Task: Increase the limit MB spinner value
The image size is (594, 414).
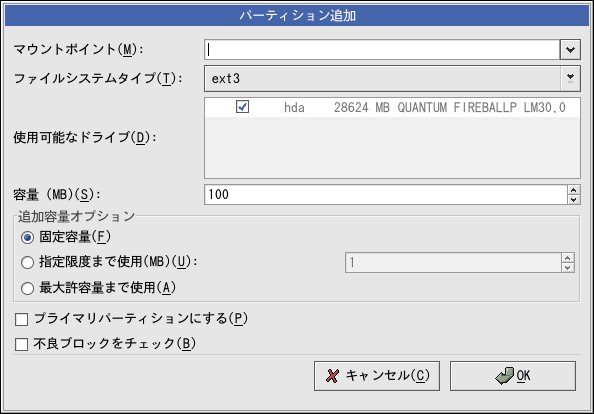Action: point(567,258)
